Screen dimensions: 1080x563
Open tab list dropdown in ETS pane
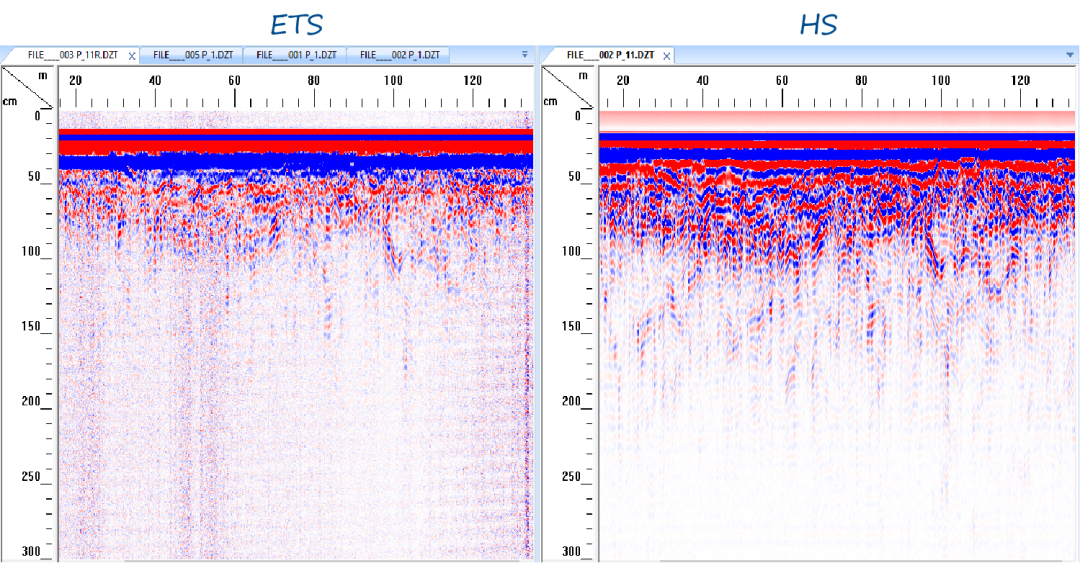[525, 55]
